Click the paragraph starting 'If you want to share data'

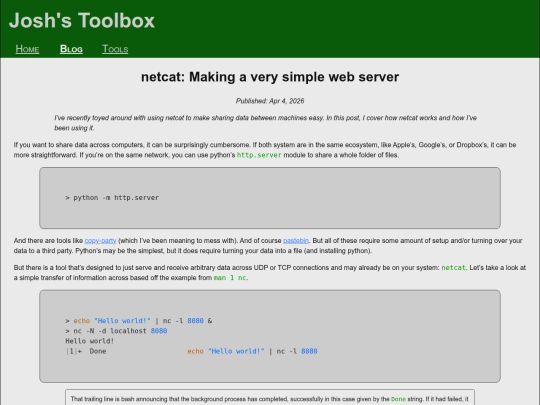pos(265,150)
